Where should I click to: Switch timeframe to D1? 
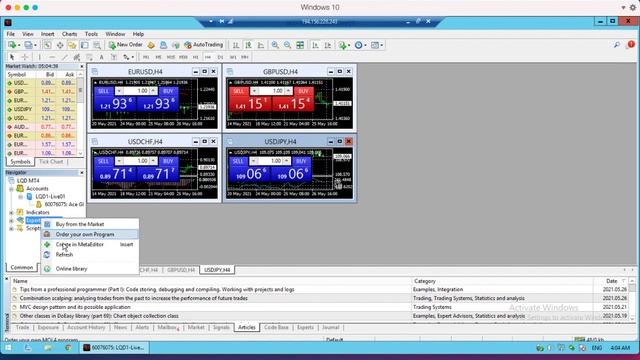(x=220, y=57)
